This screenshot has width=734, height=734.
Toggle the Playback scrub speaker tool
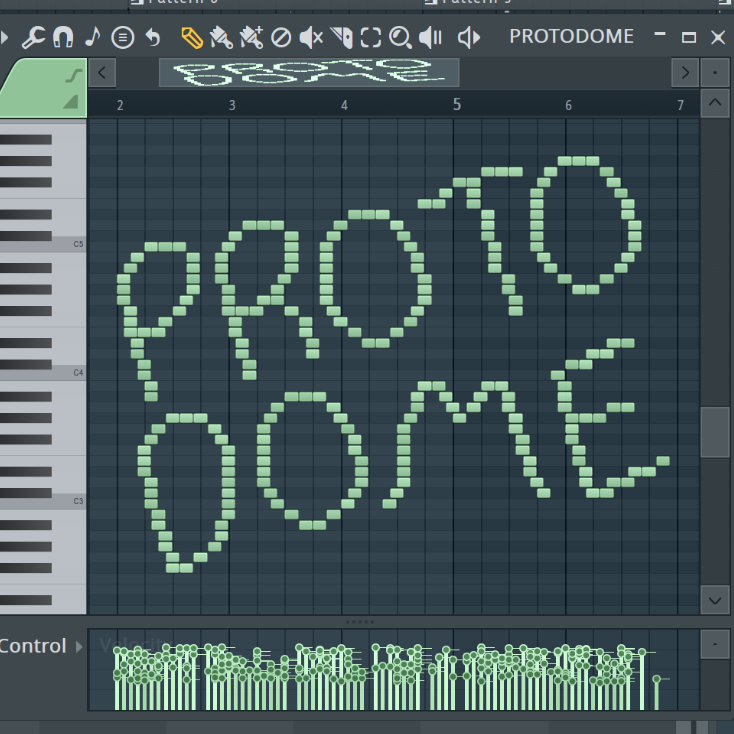coord(431,38)
